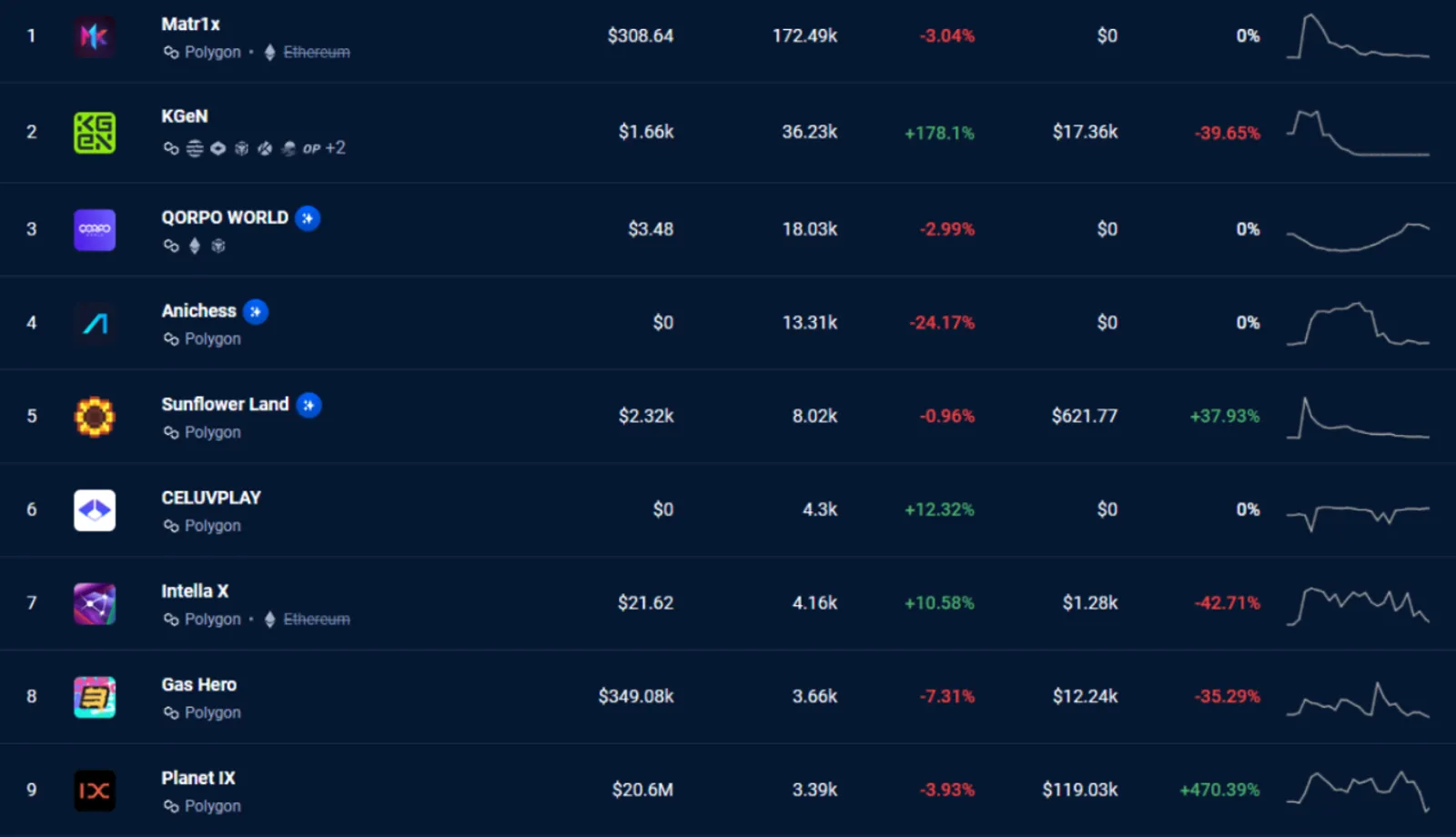Click the Polygon label under Intella X
Screen dimensions: 1456x837
[213, 620]
